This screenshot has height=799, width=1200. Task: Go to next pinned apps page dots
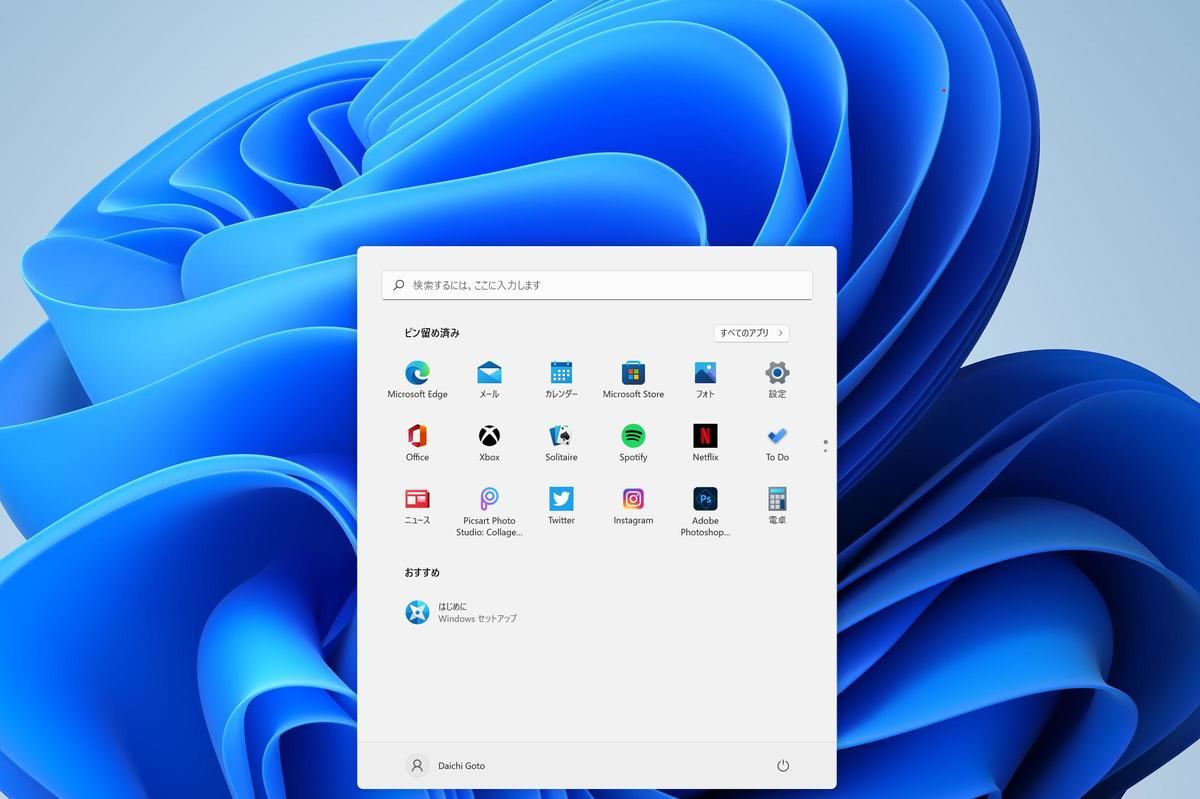tap(825, 446)
